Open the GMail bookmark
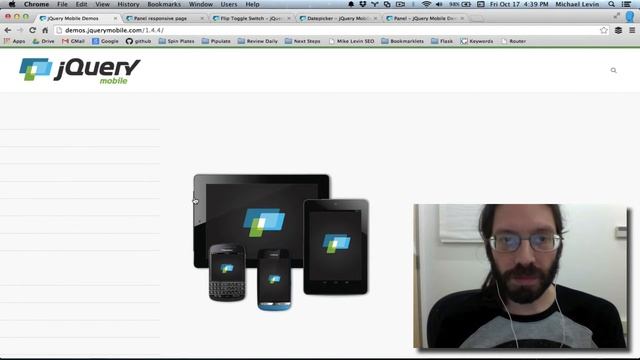Screen dimensions: 640x360 [73, 41]
